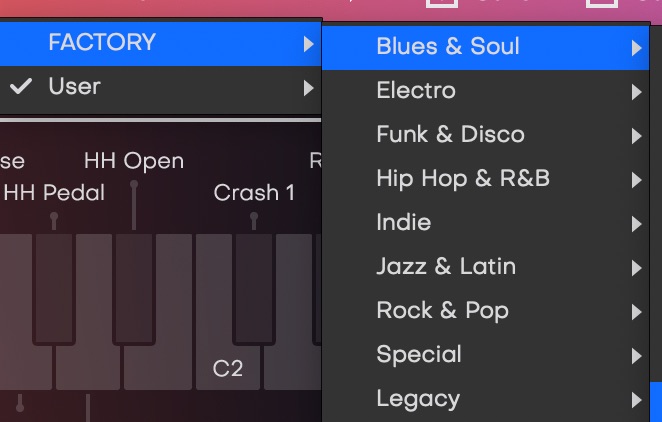This screenshot has width=662, height=422.
Task: Select the FACTORY presets menu item
Action: pos(102,43)
